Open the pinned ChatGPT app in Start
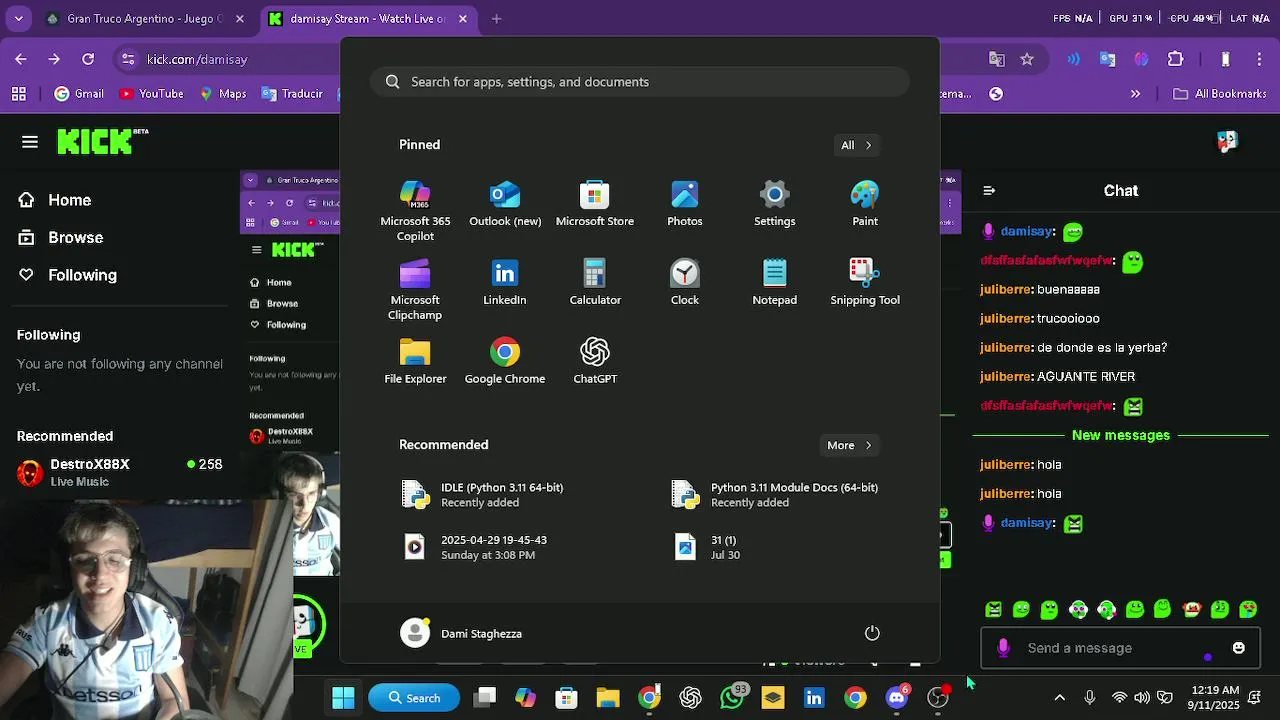This screenshot has width=1280, height=720. (x=595, y=362)
